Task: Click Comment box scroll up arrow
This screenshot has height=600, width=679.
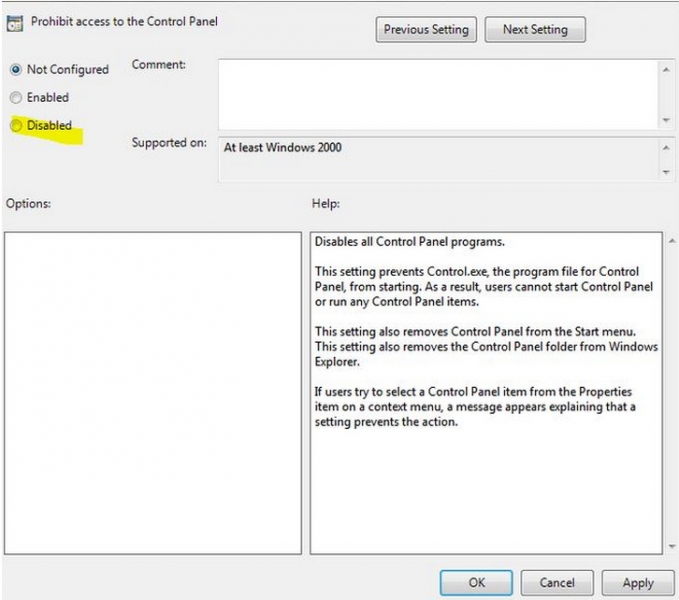Action: (x=667, y=69)
